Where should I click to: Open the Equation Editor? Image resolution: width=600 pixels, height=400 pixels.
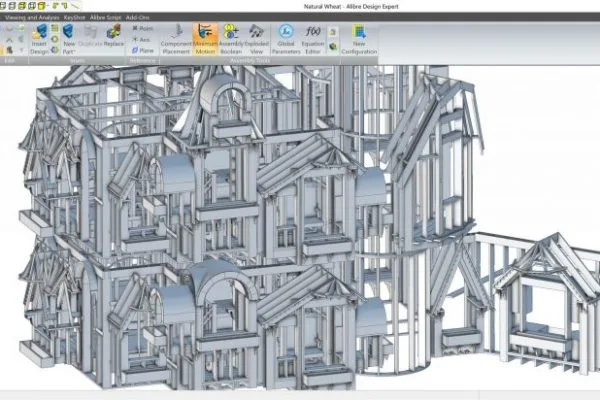pyautogui.click(x=313, y=39)
